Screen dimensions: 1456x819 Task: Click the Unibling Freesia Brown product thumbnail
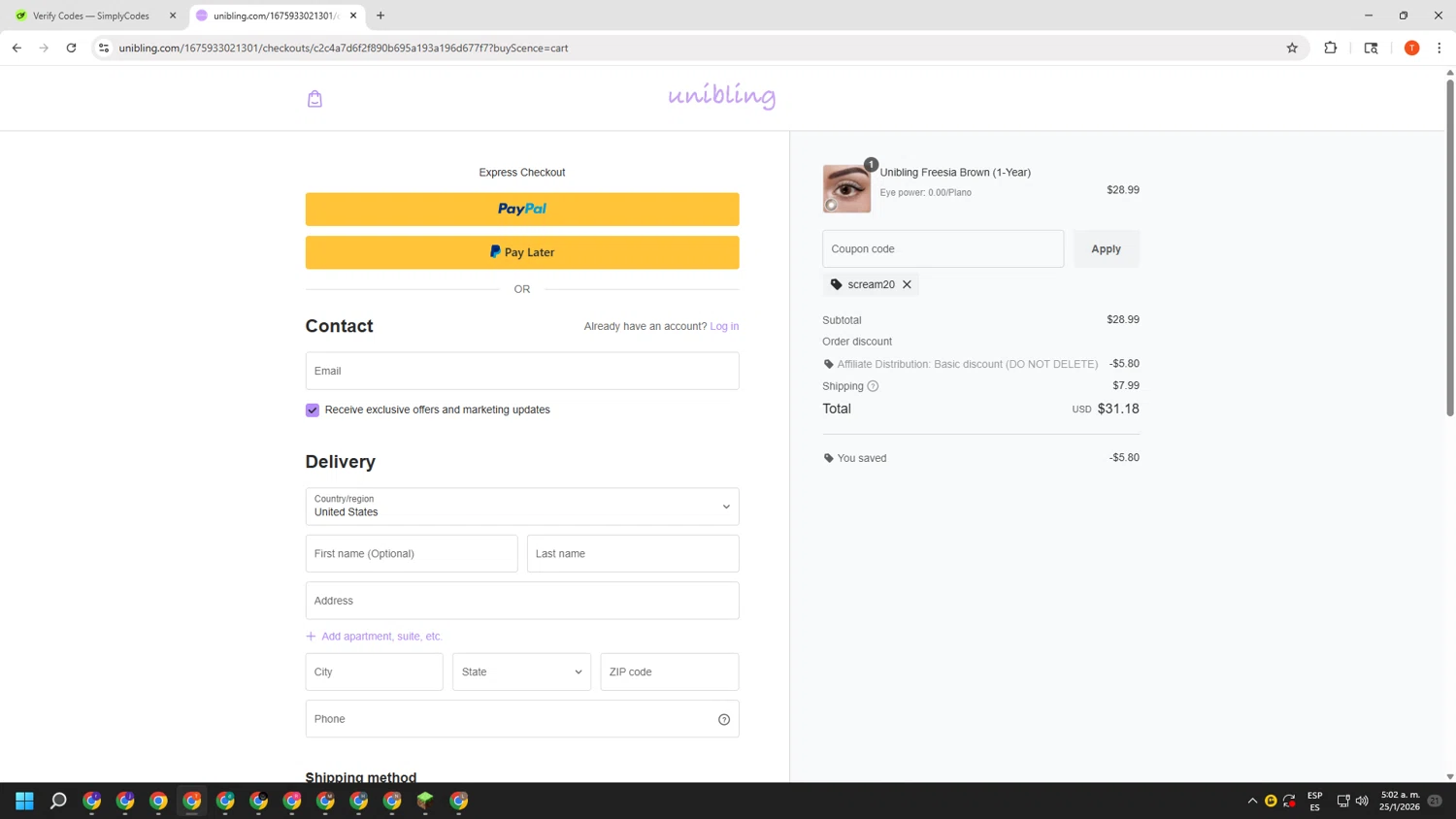(x=846, y=188)
